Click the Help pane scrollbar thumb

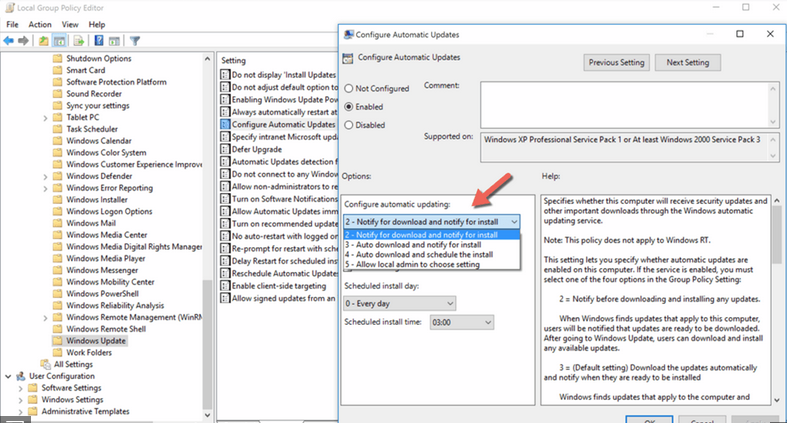click(776, 236)
